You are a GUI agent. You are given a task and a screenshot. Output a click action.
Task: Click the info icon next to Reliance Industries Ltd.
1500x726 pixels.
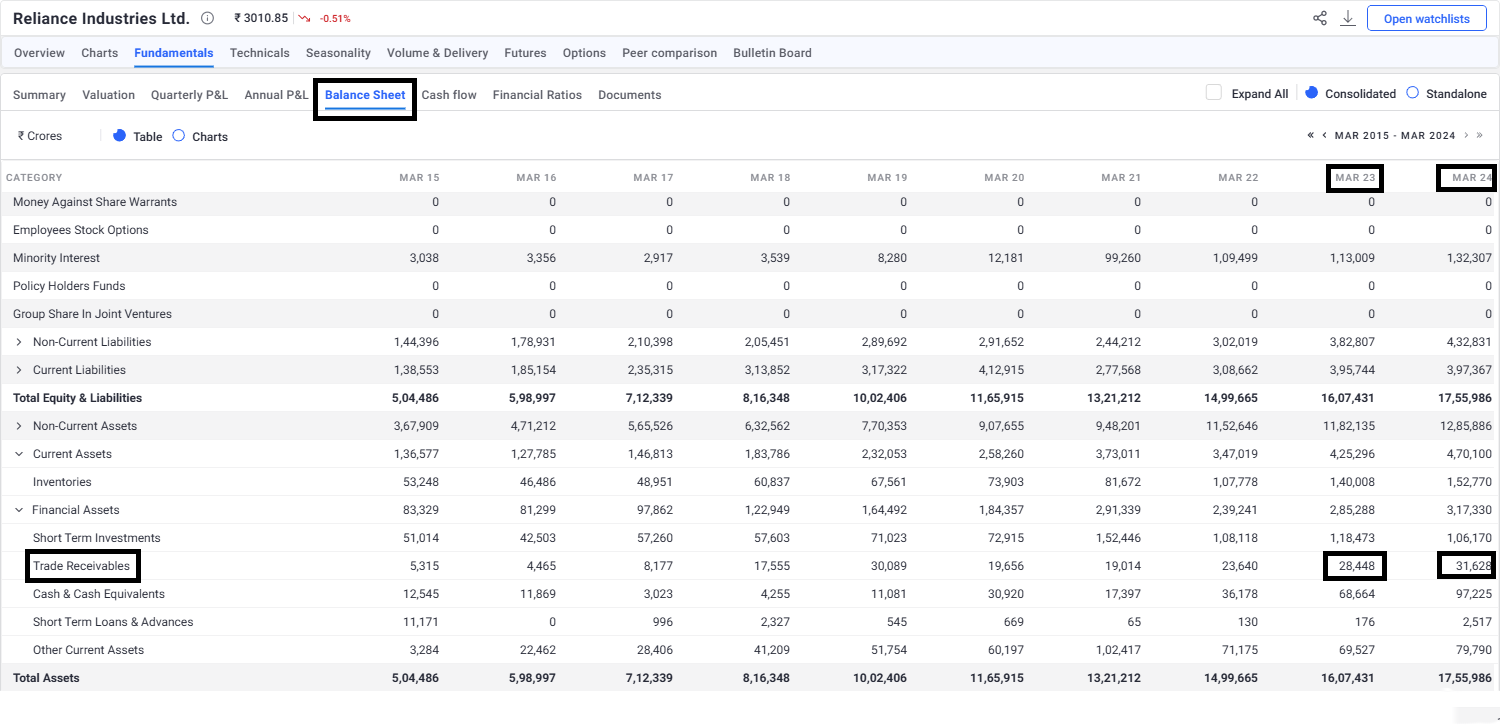207,18
